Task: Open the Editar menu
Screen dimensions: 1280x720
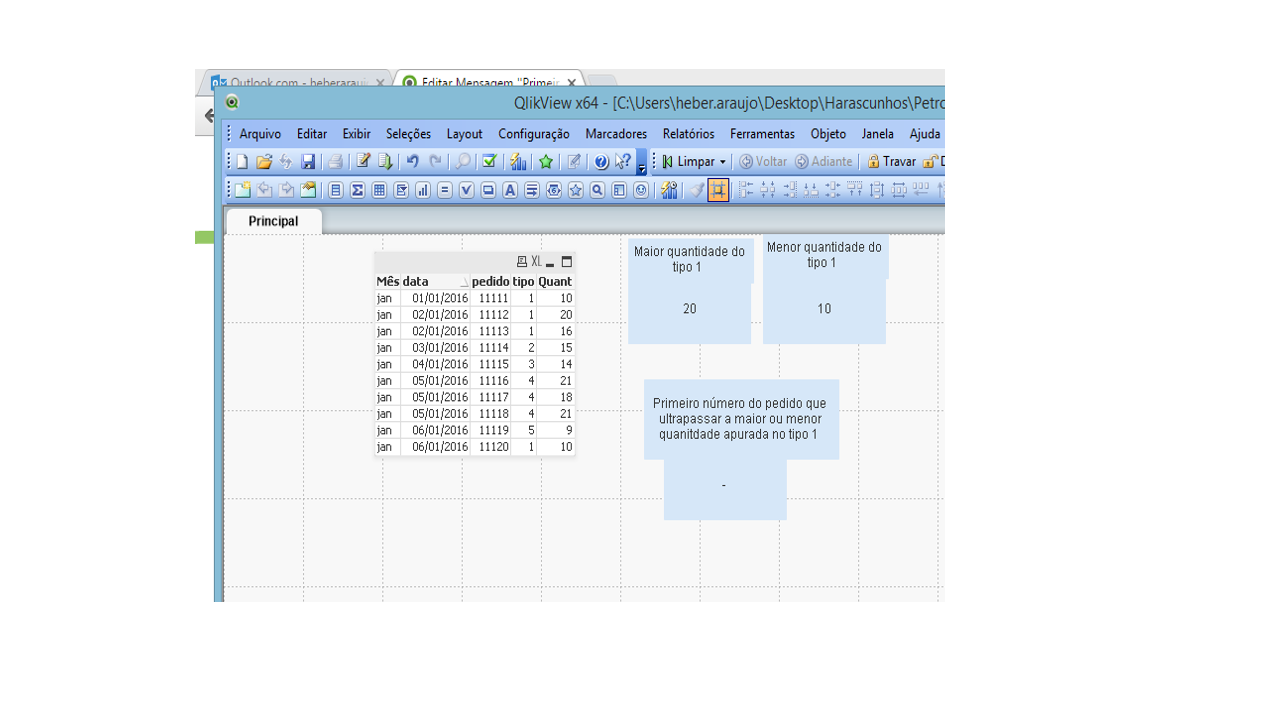Action: 312,134
